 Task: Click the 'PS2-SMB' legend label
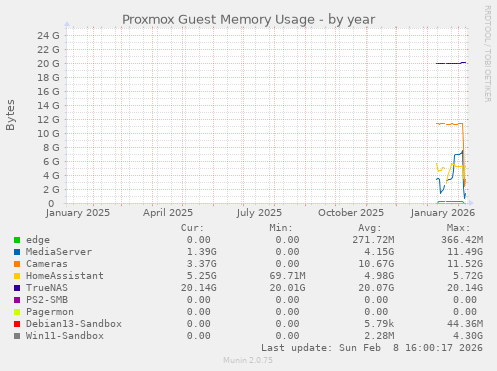(x=47, y=300)
